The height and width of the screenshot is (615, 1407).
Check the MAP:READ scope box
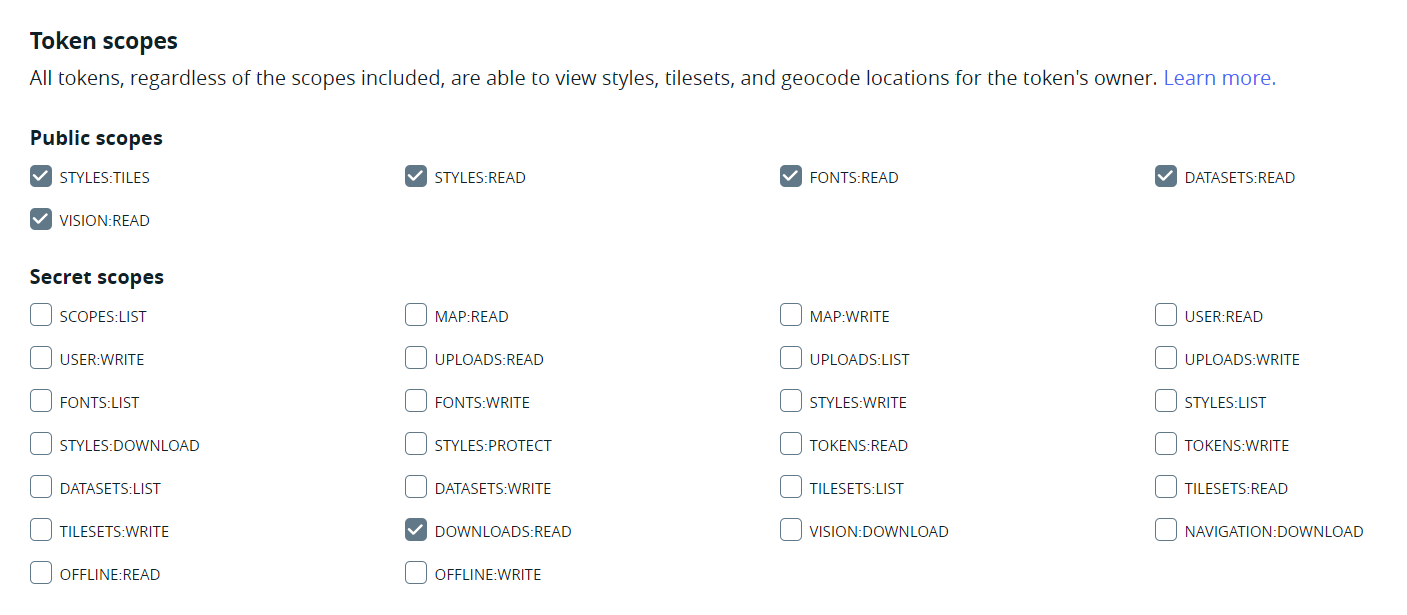tap(416, 316)
